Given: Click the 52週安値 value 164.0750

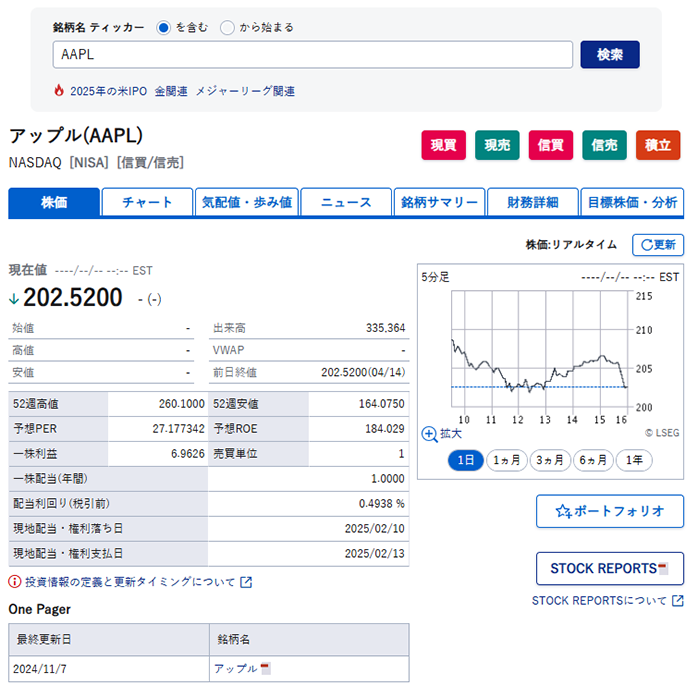Looking at the screenshot, I should (x=382, y=404).
